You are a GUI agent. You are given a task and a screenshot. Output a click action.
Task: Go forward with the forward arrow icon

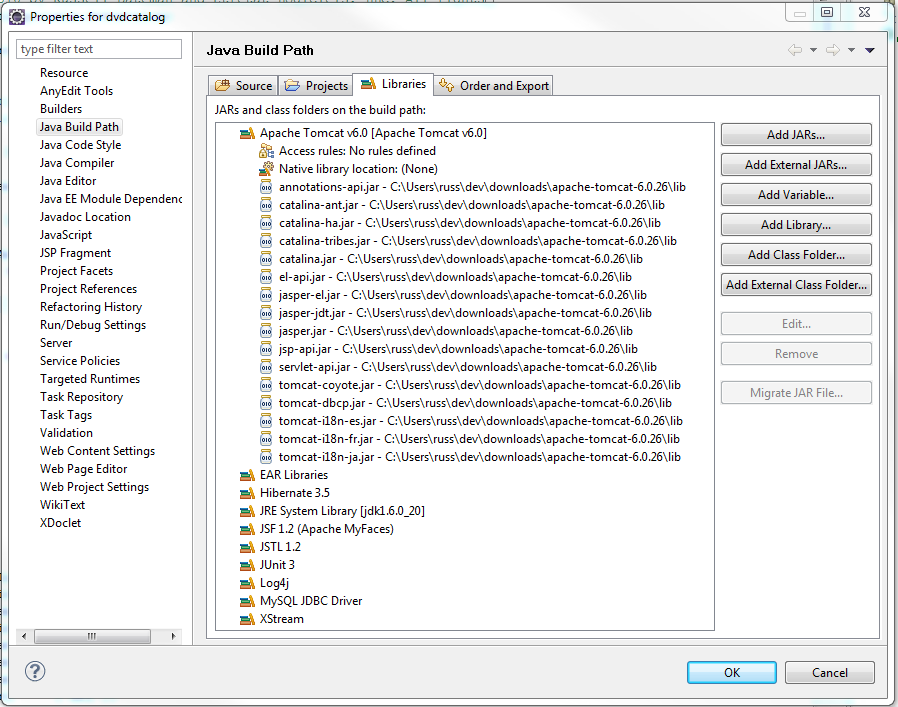[833, 50]
